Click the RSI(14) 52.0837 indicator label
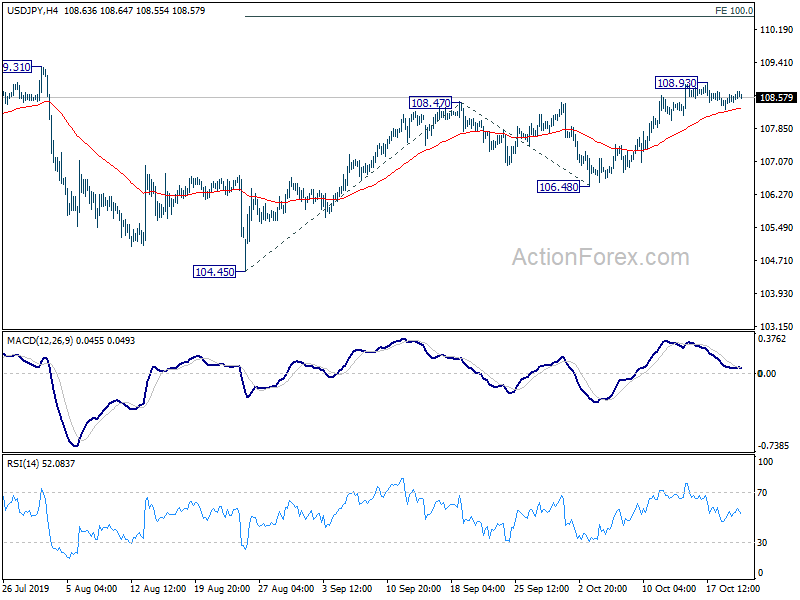Viewport: 800px width, 600px height. tap(41, 464)
